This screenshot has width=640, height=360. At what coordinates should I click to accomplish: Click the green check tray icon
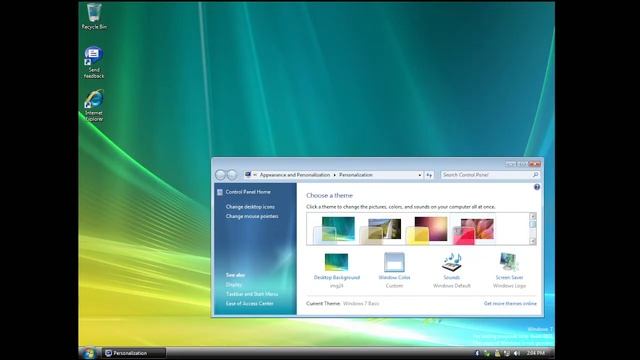pyautogui.click(x=487, y=353)
